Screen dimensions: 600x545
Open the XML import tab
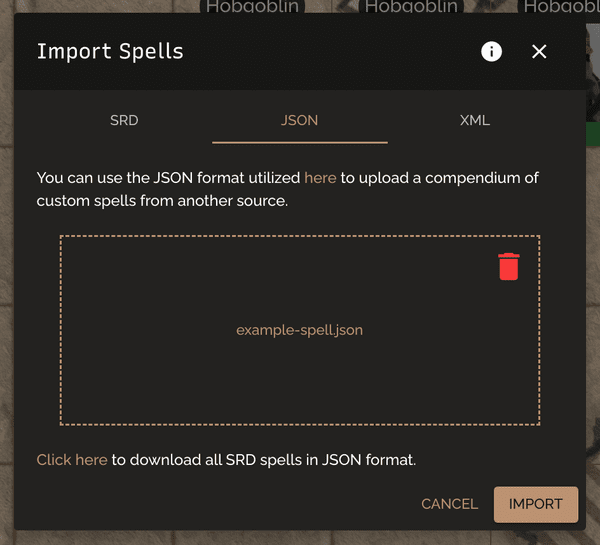475,121
